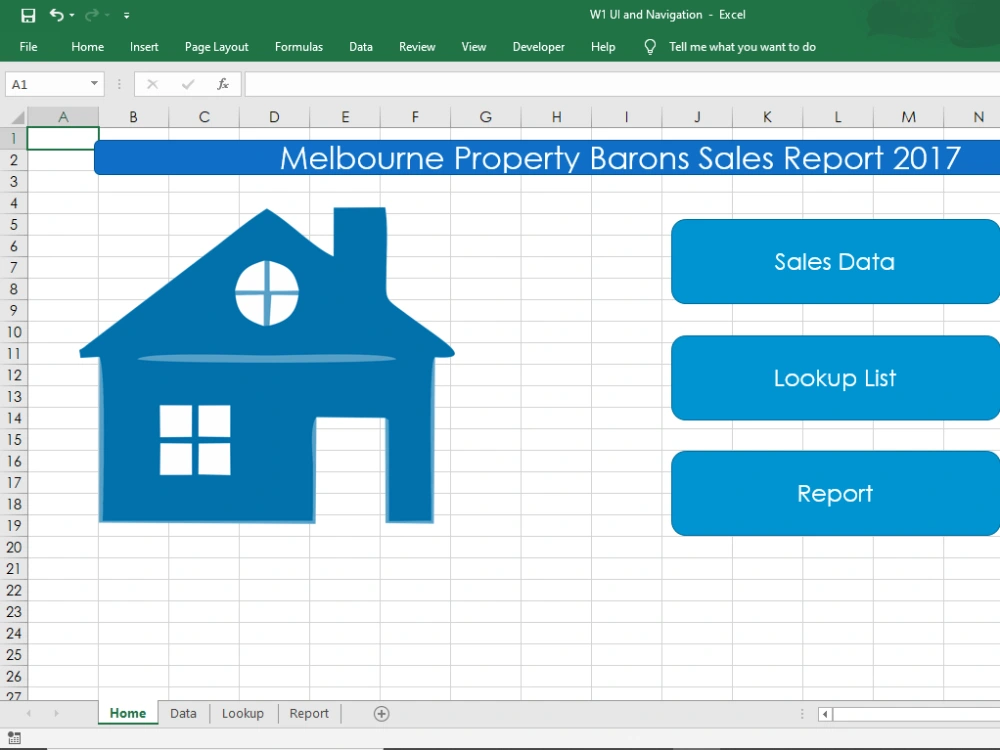
Task: Select column D header
Action: tap(274, 117)
